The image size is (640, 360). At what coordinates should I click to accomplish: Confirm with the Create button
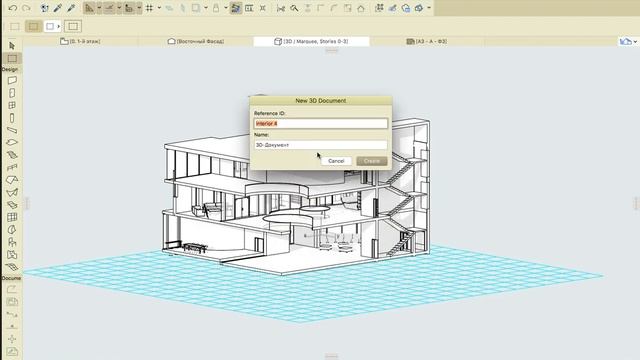click(372, 161)
